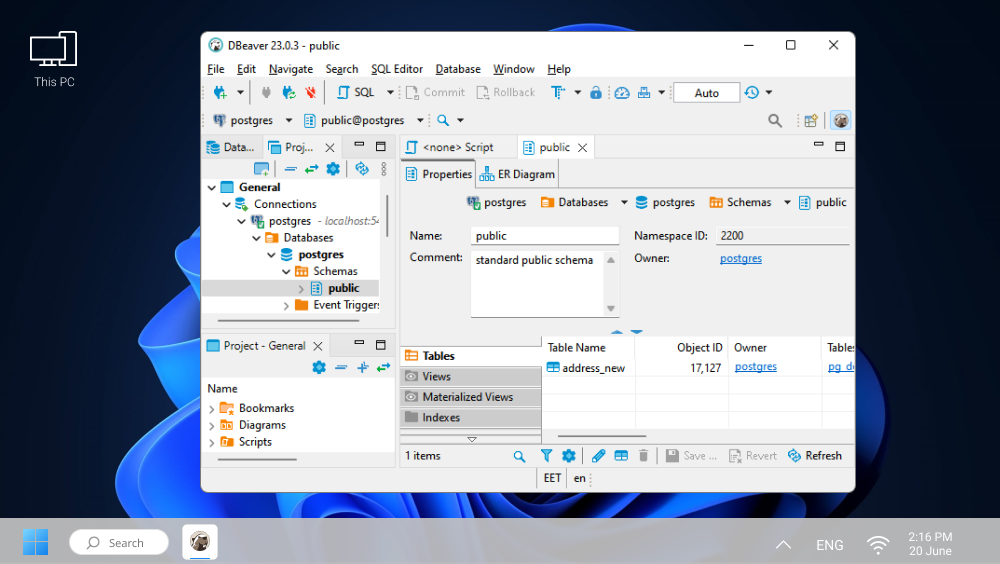Click the Project - General settings gear icon
Viewport: 1000px width, 564px height.
point(319,367)
